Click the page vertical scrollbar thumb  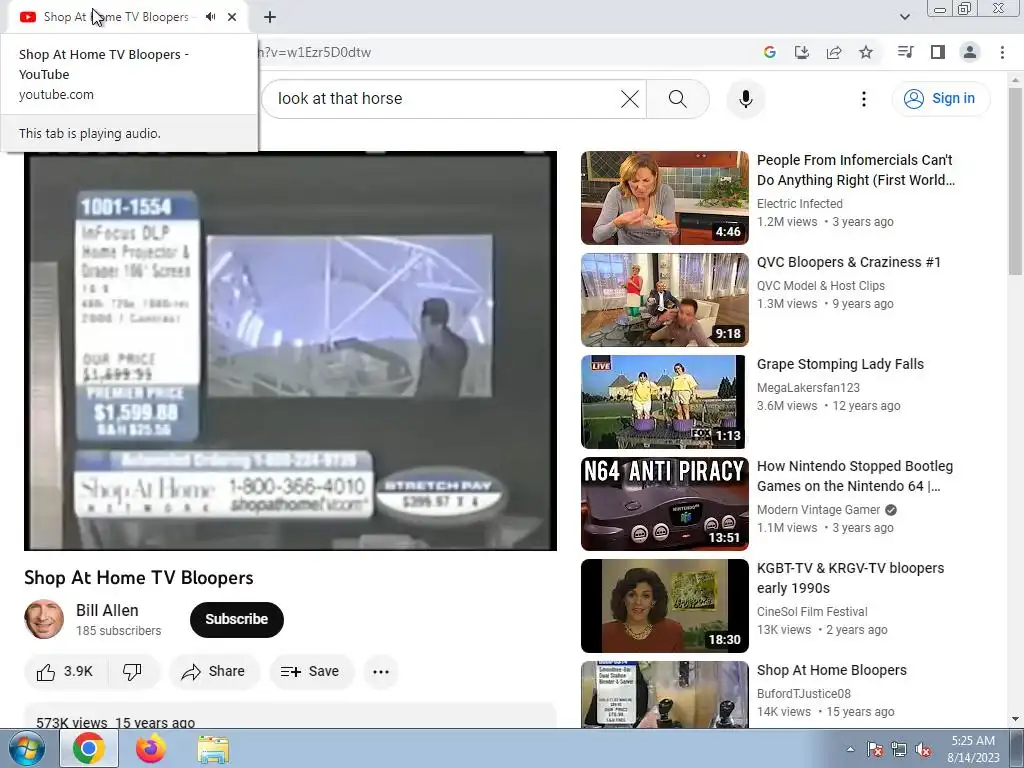(1015, 182)
